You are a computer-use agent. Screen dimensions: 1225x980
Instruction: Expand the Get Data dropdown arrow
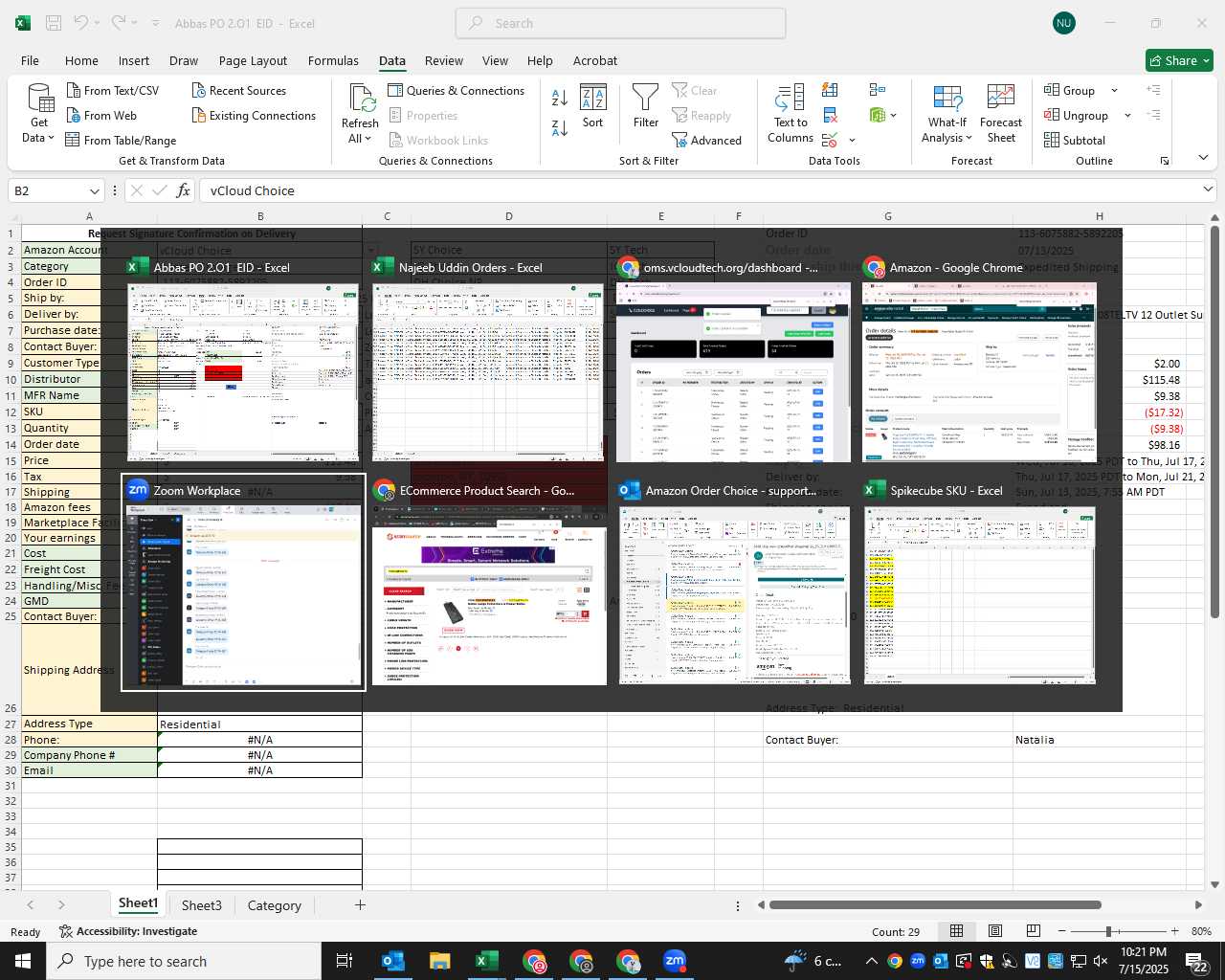(x=51, y=138)
